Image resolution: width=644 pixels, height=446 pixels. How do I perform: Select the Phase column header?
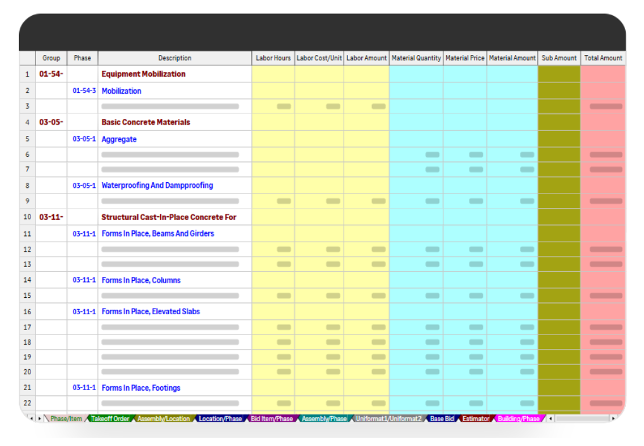pyautogui.click(x=82, y=58)
